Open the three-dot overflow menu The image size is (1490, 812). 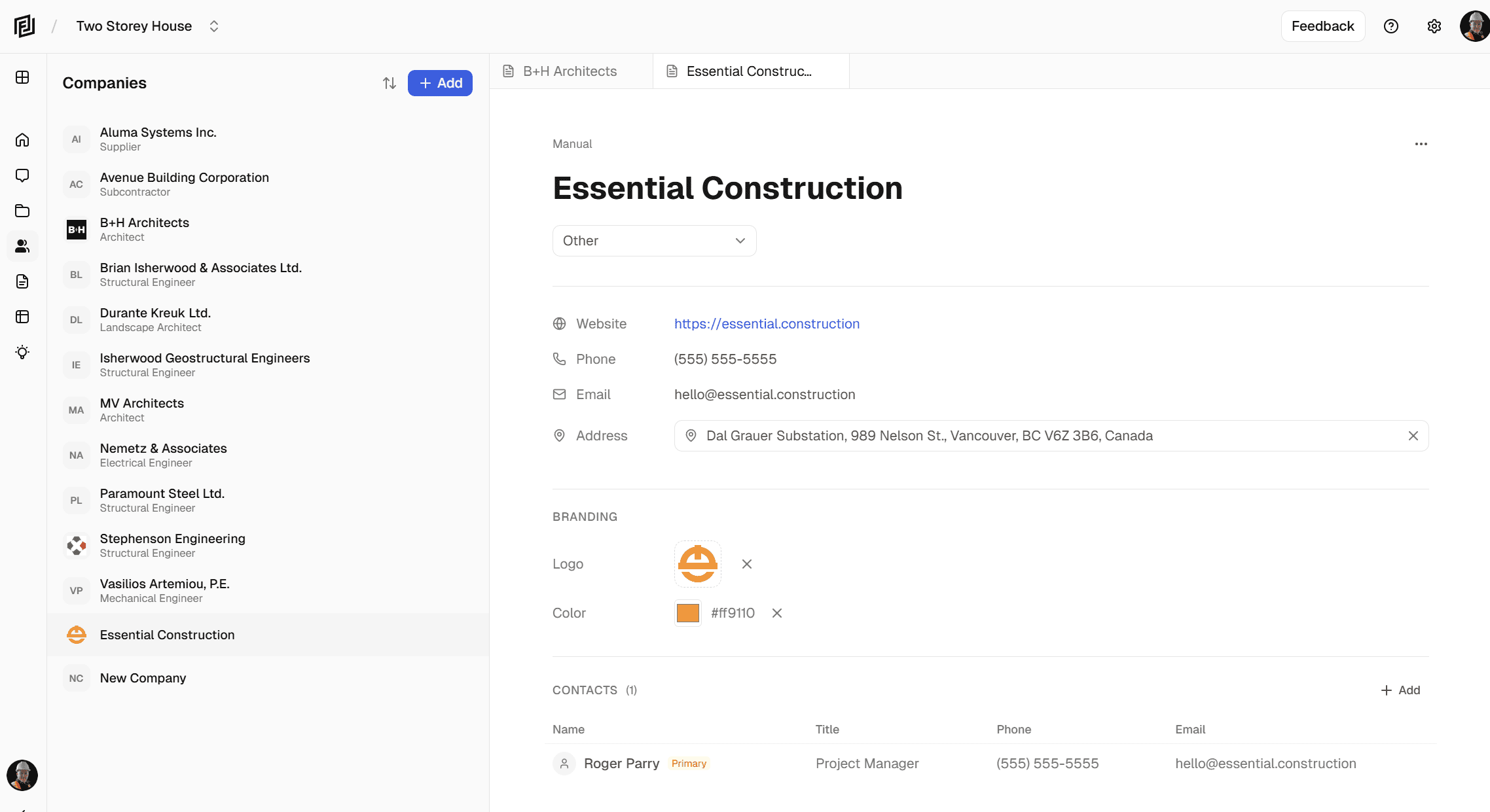(1421, 144)
